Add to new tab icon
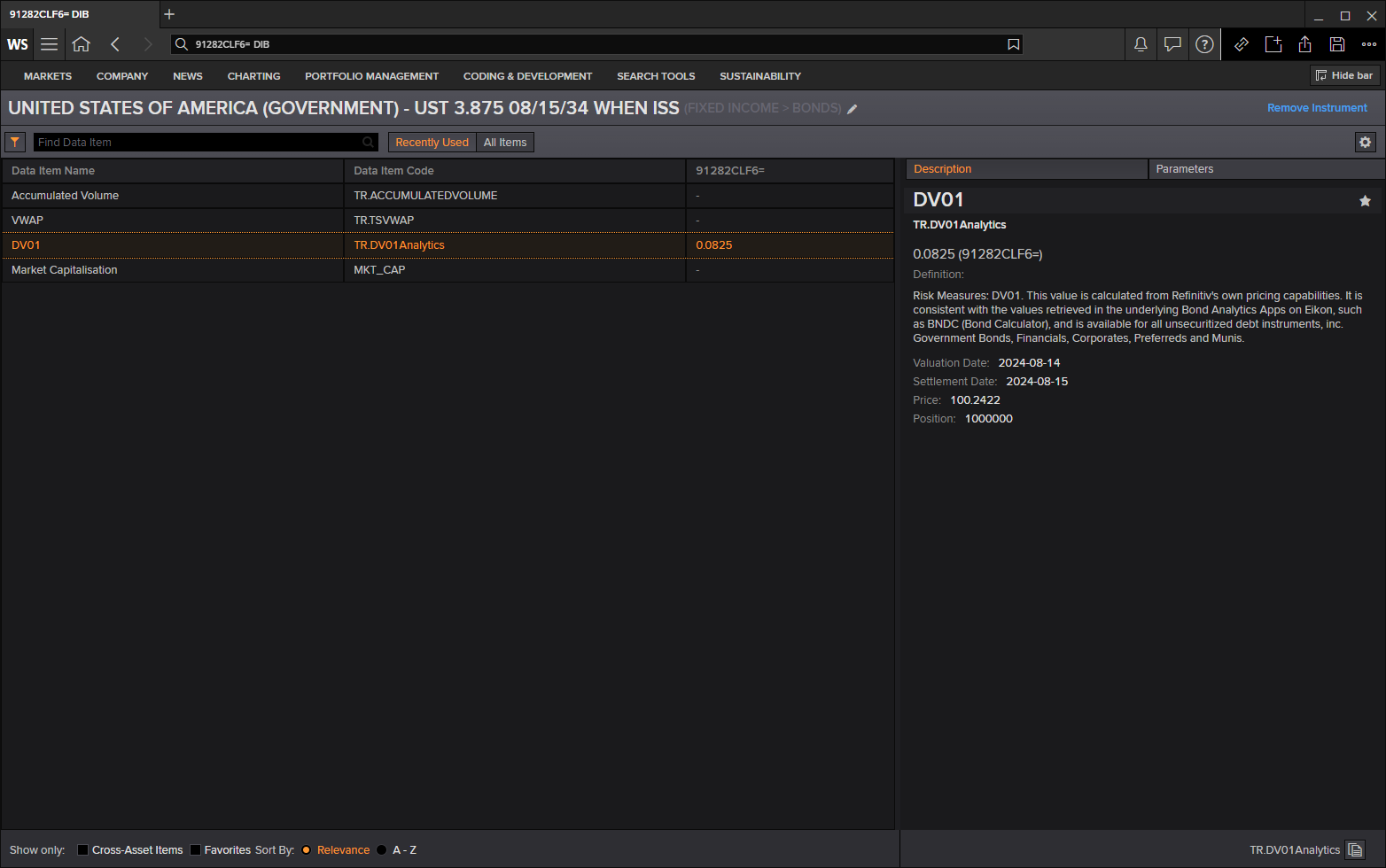 tap(1273, 44)
